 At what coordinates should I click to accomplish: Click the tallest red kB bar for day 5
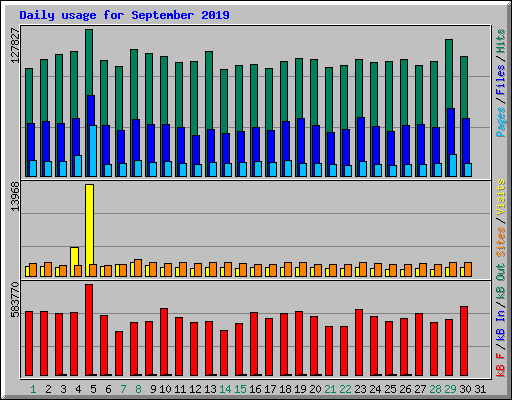[x=89, y=330]
